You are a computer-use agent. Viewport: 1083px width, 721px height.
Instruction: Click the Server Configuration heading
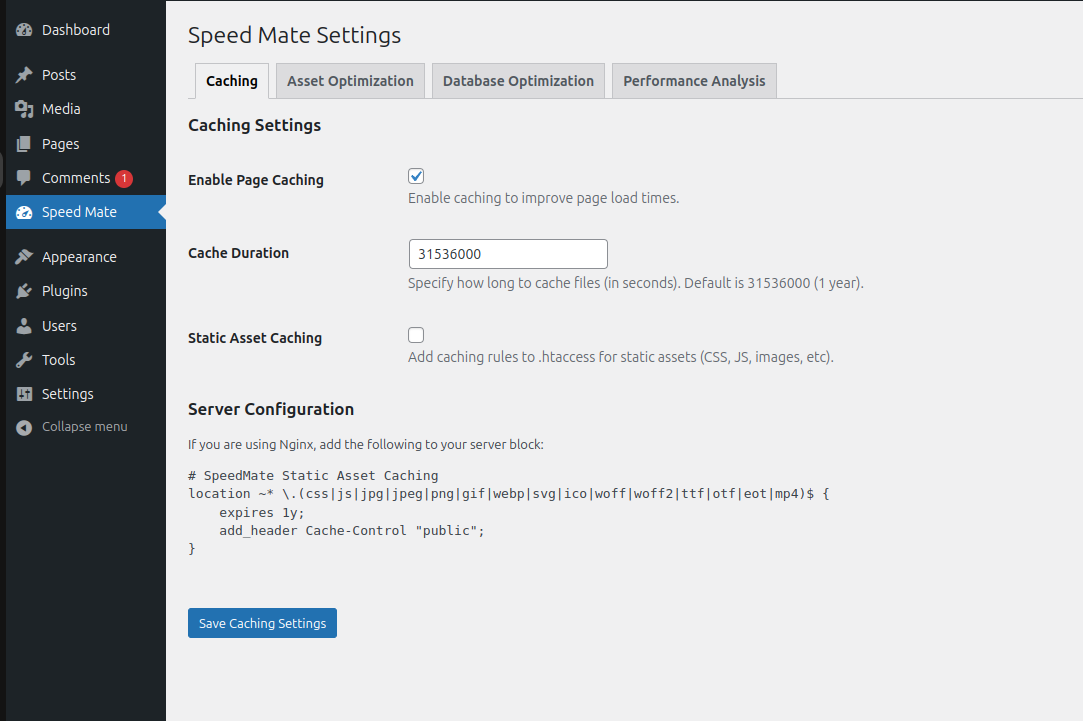click(x=271, y=409)
